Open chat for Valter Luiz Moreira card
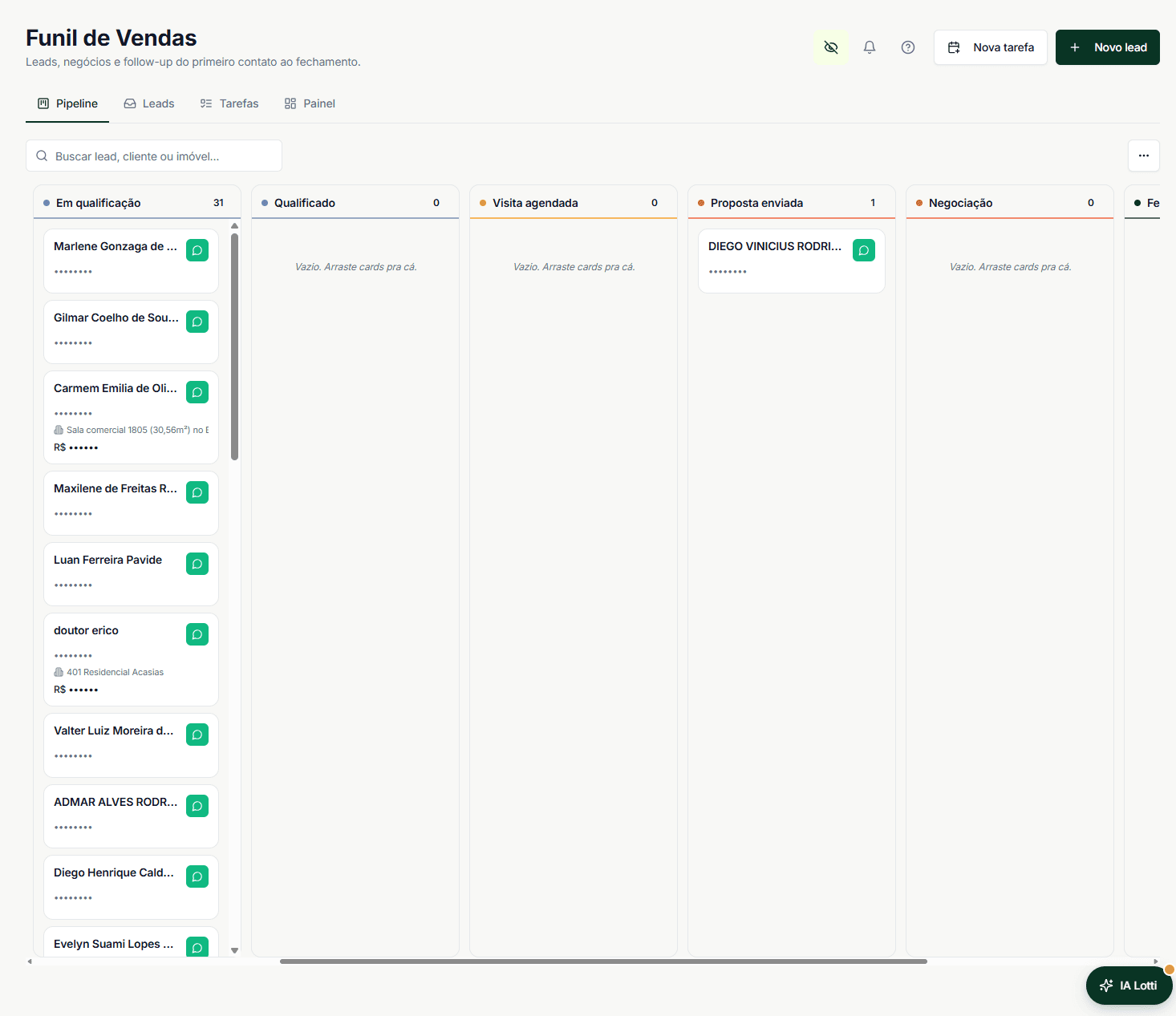Viewport: 1176px width, 1016px height. tap(197, 735)
